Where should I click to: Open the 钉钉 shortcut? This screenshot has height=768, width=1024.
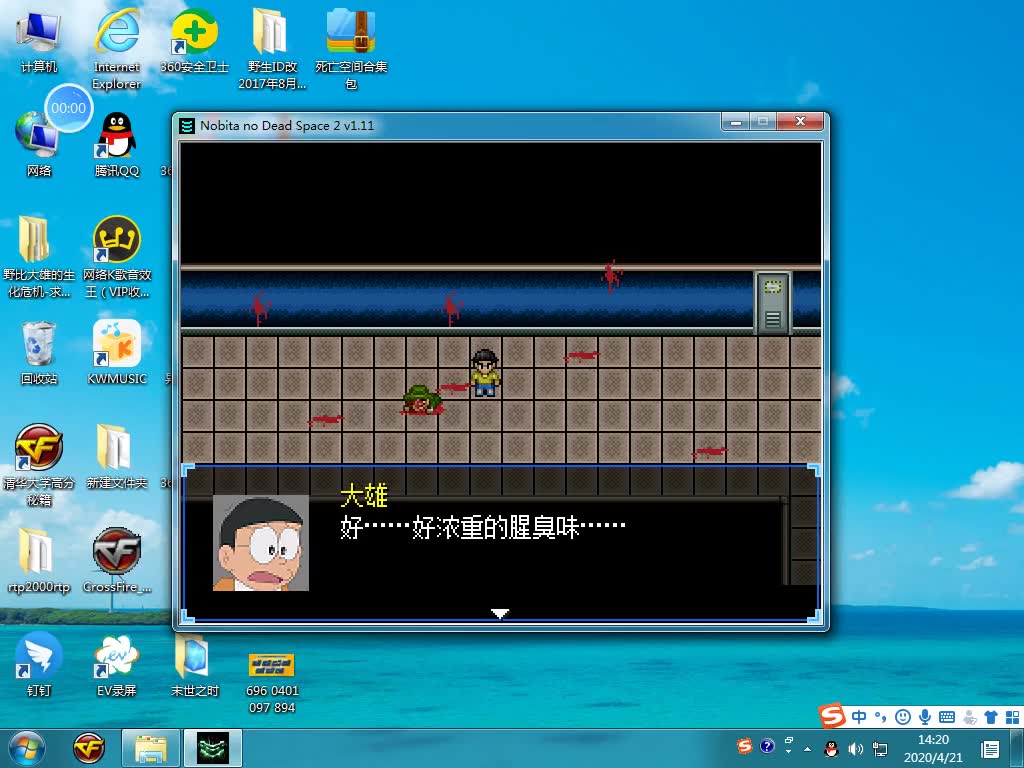[39, 664]
